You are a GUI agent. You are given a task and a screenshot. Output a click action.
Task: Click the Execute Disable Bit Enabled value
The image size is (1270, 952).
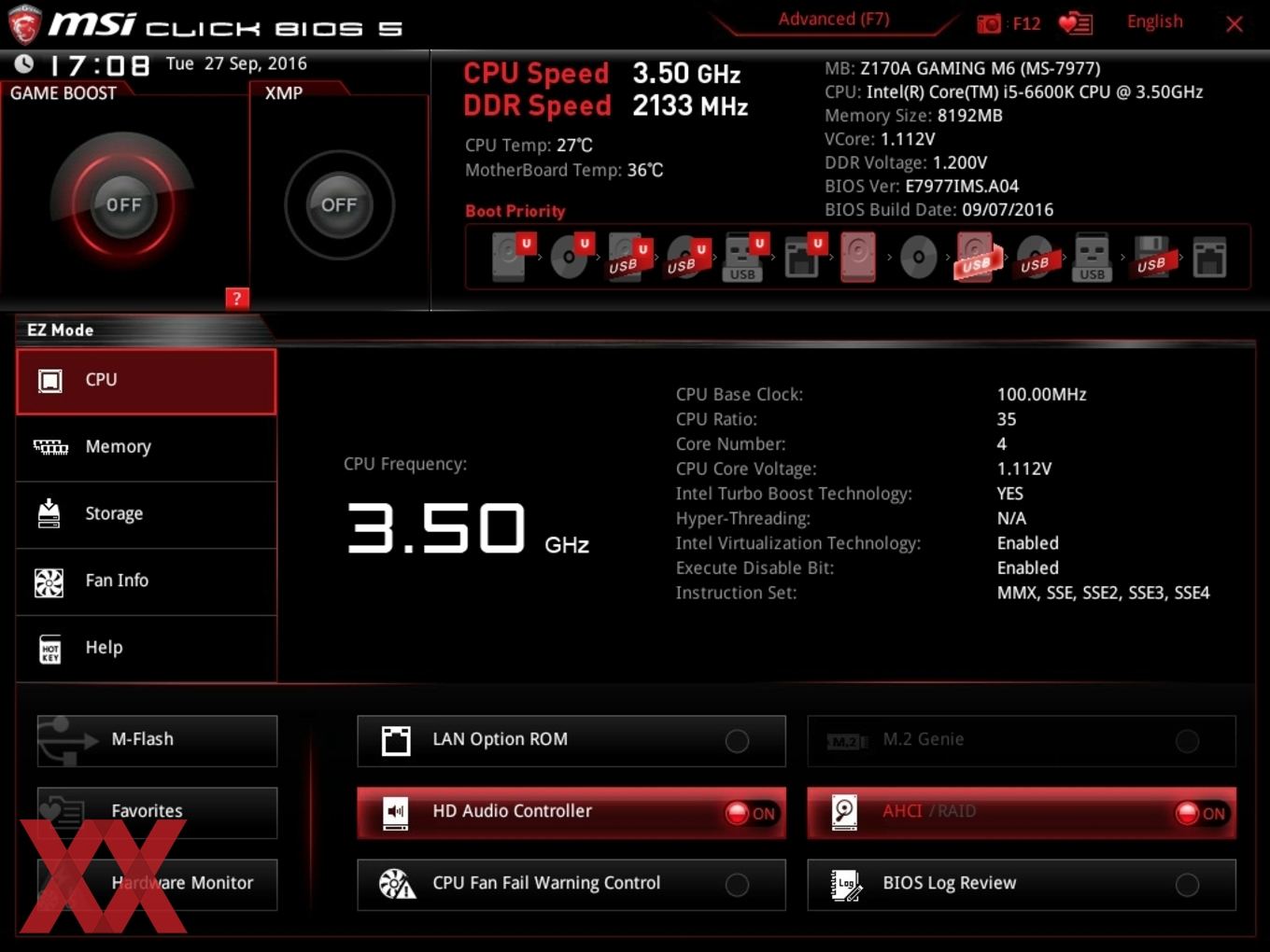1027,567
